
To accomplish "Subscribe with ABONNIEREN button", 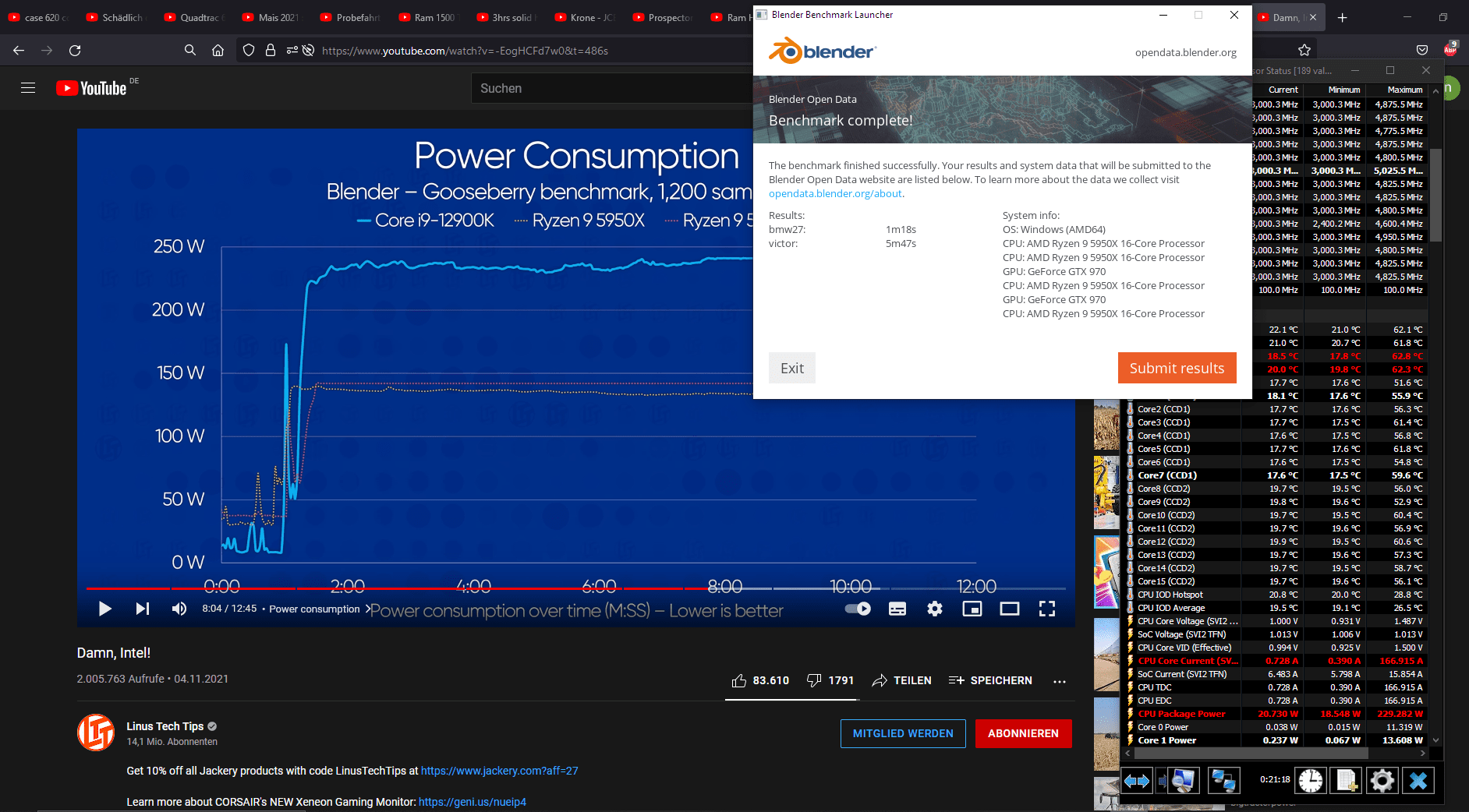I will click(x=1023, y=733).
